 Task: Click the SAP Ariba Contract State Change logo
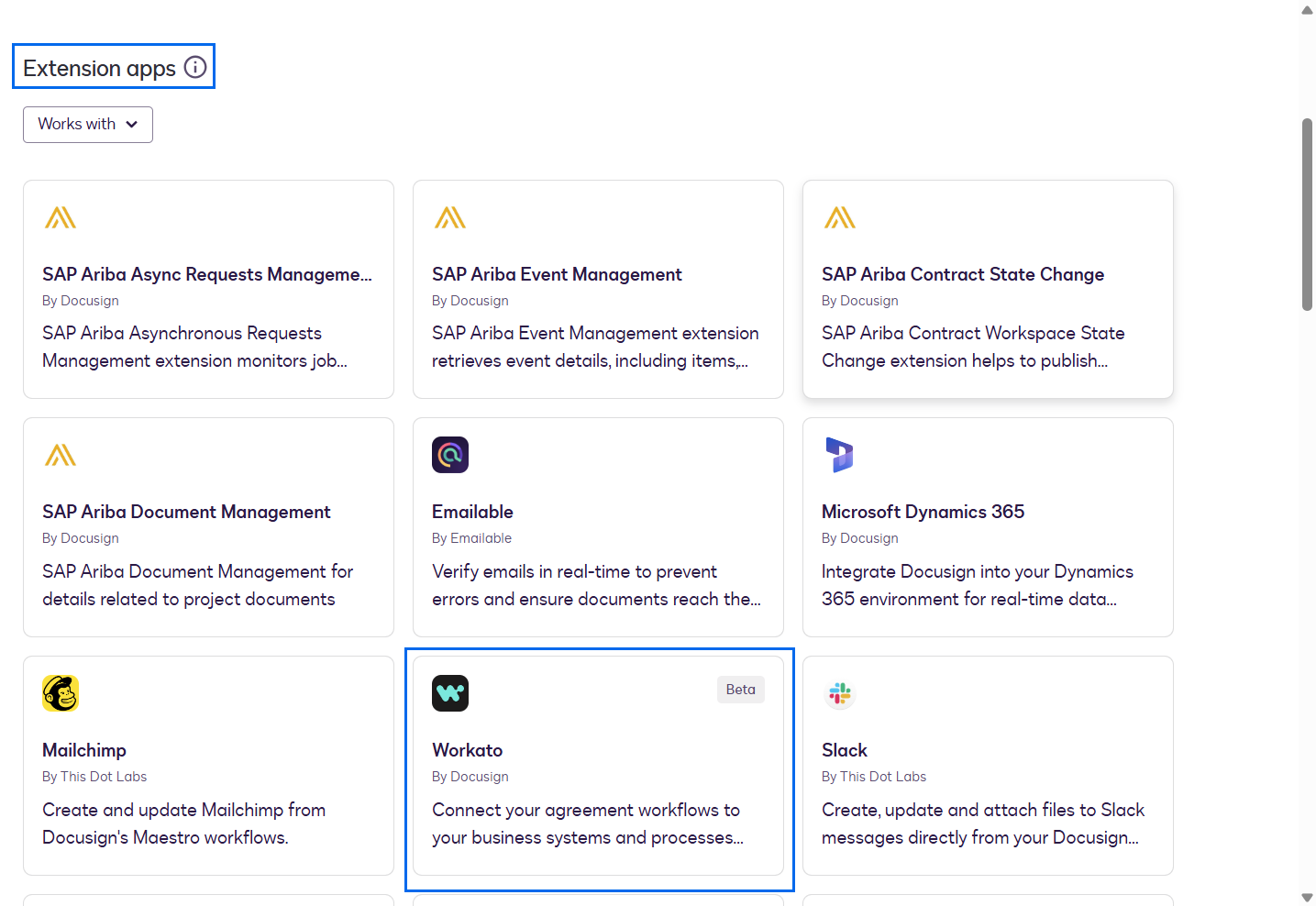coord(840,217)
